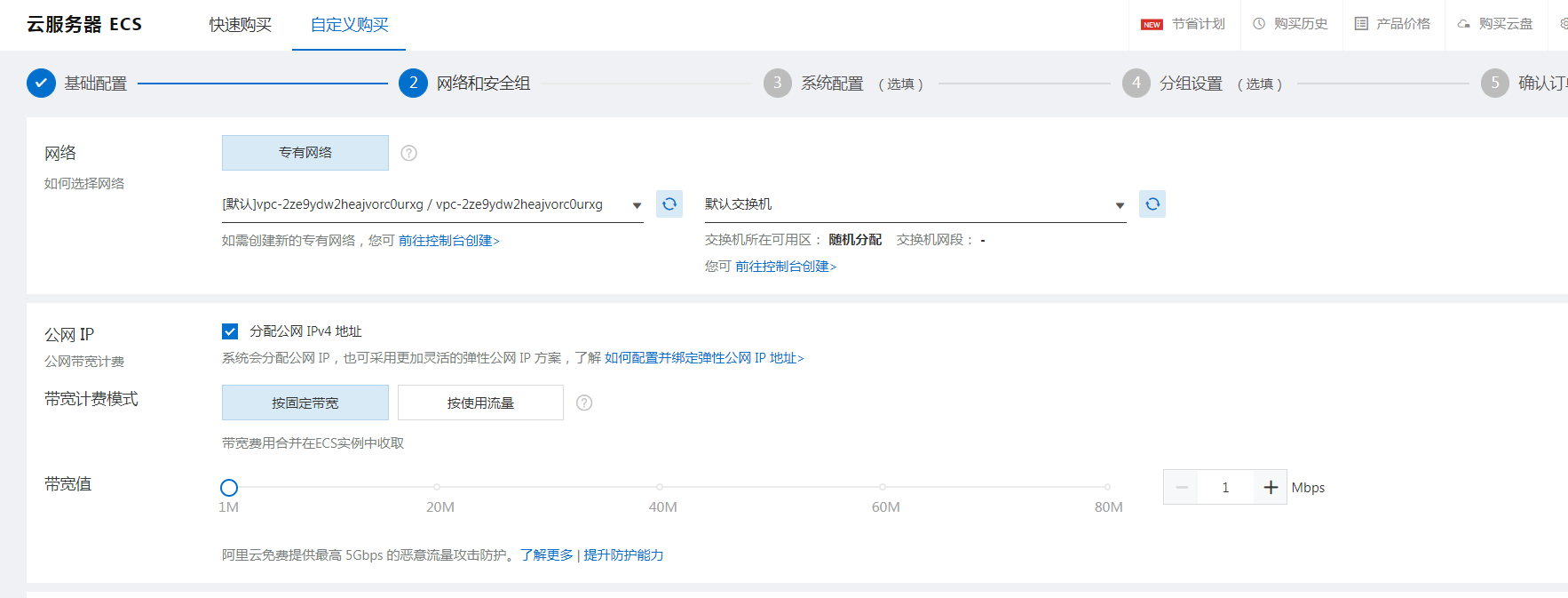Click the bandwidth slider handle

pyautogui.click(x=229, y=488)
